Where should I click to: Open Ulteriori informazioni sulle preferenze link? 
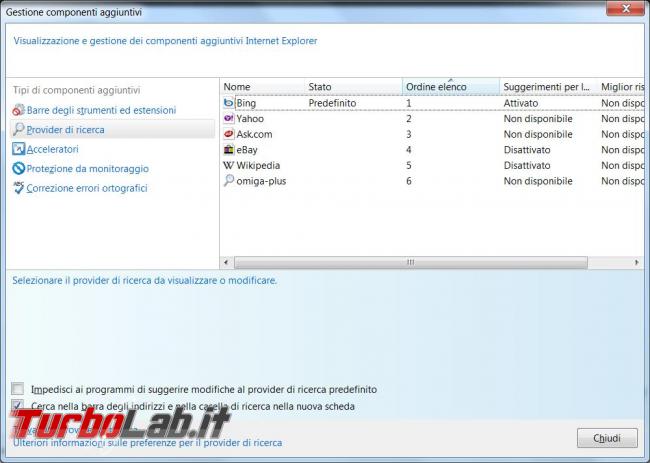point(148,443)
